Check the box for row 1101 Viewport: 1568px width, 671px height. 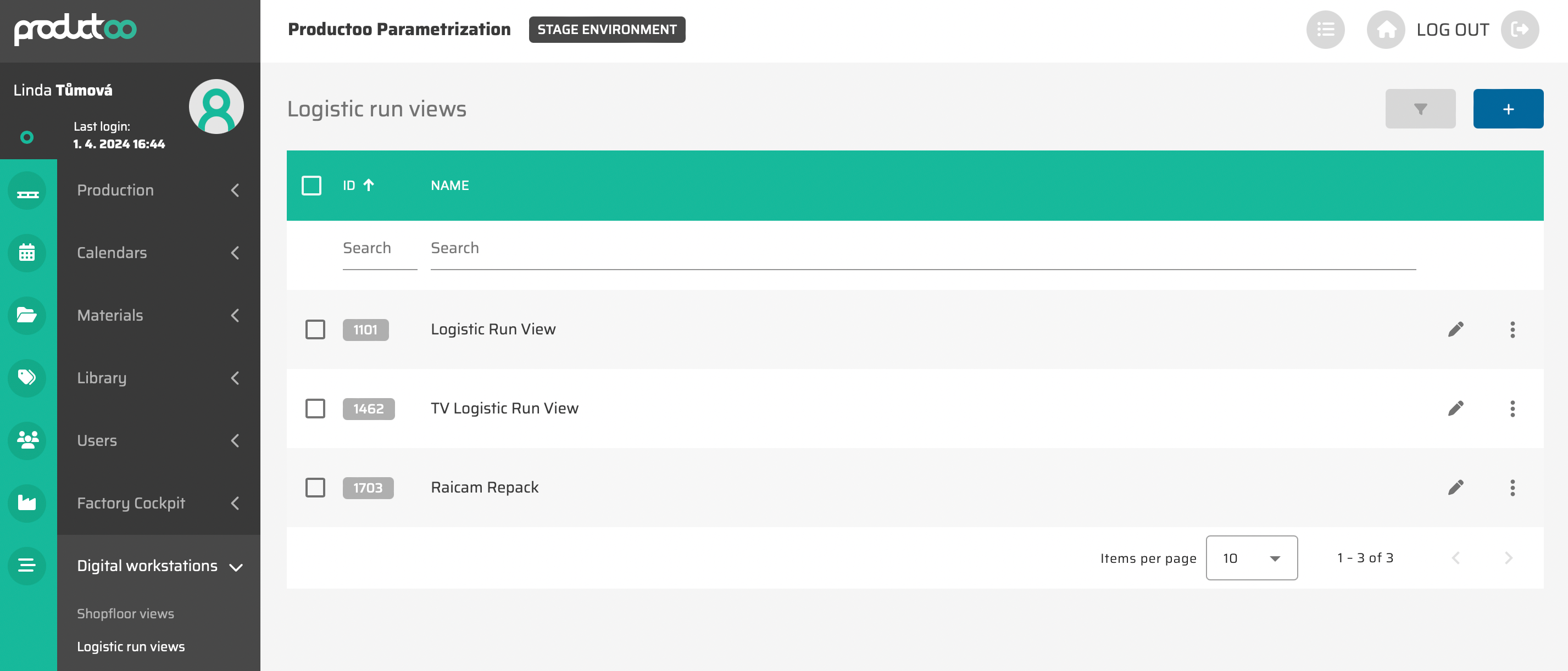click(315, 329)
